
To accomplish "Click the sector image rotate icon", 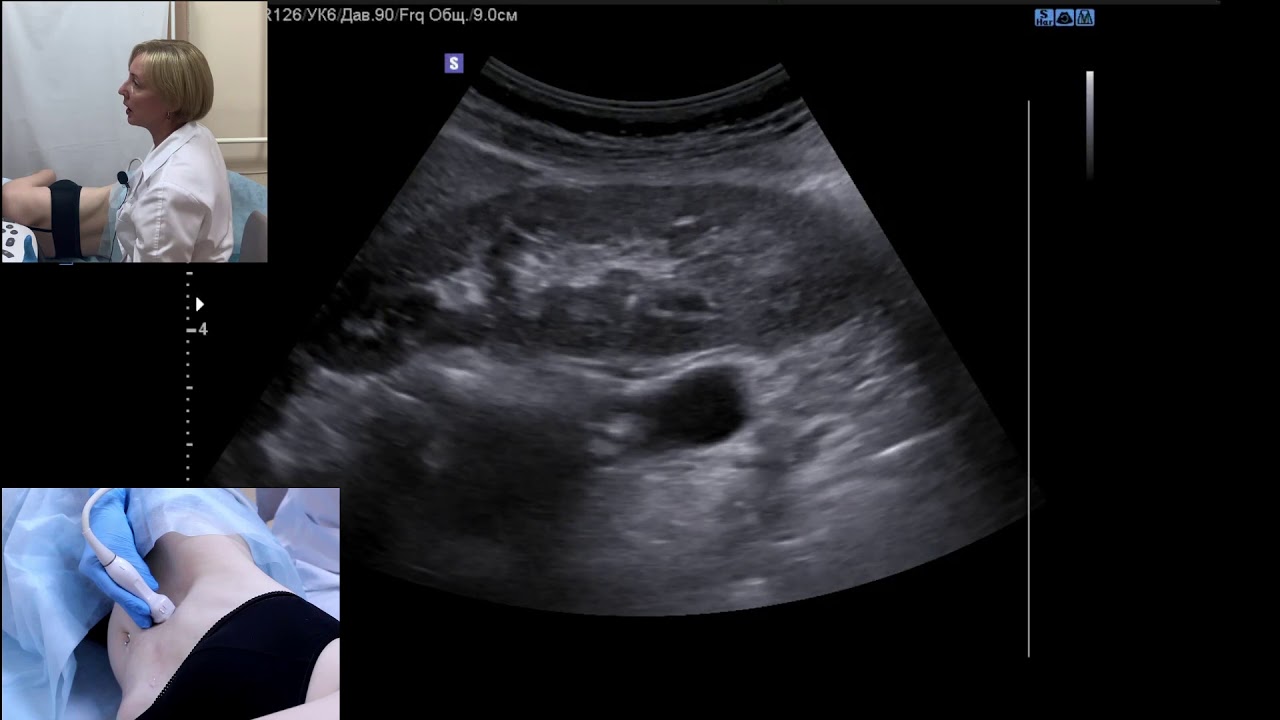I will 1065,17.
